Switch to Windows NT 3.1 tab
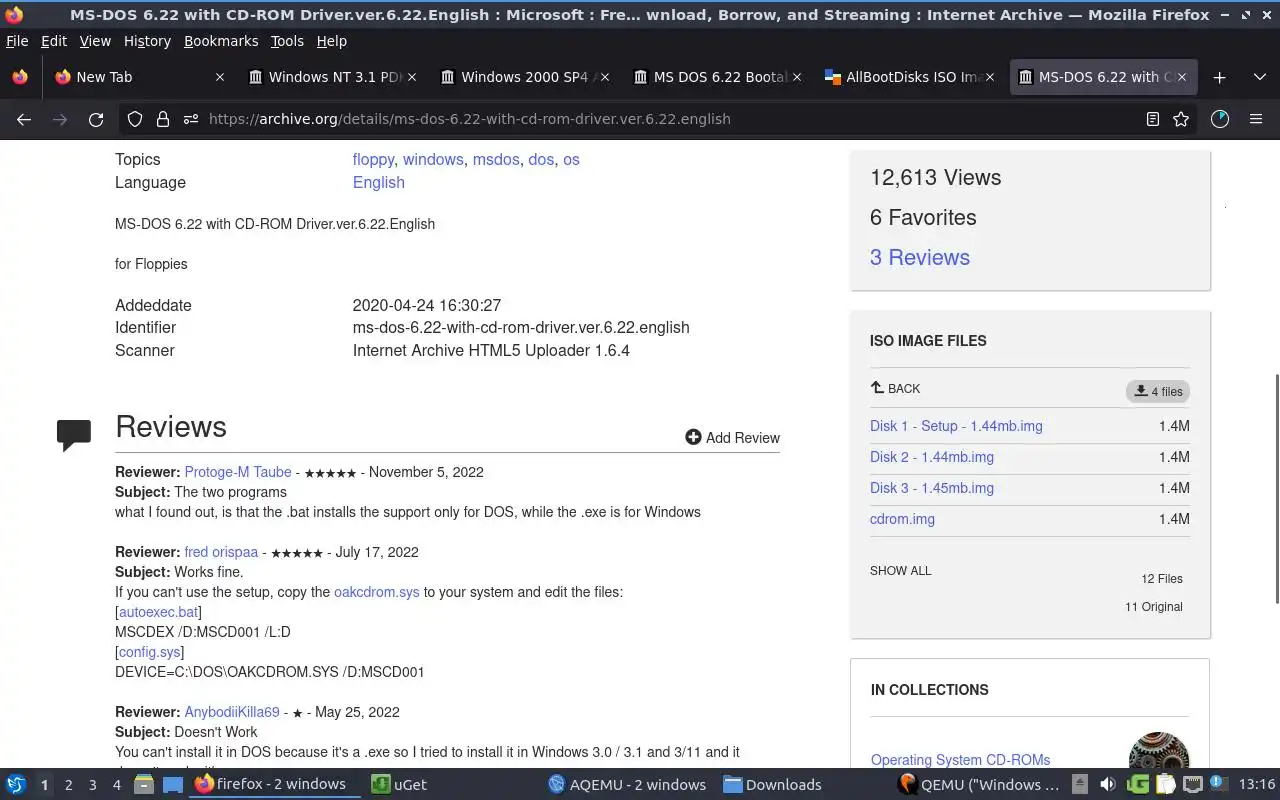Screen dimensions: 1280x800 pyautogui.click(x=333, y=77)
